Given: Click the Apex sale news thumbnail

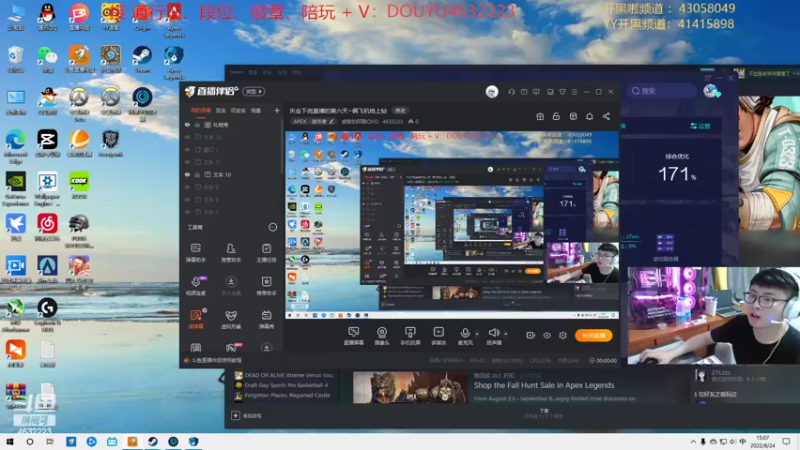Looking at the screenshot, I should coord(410,387).
